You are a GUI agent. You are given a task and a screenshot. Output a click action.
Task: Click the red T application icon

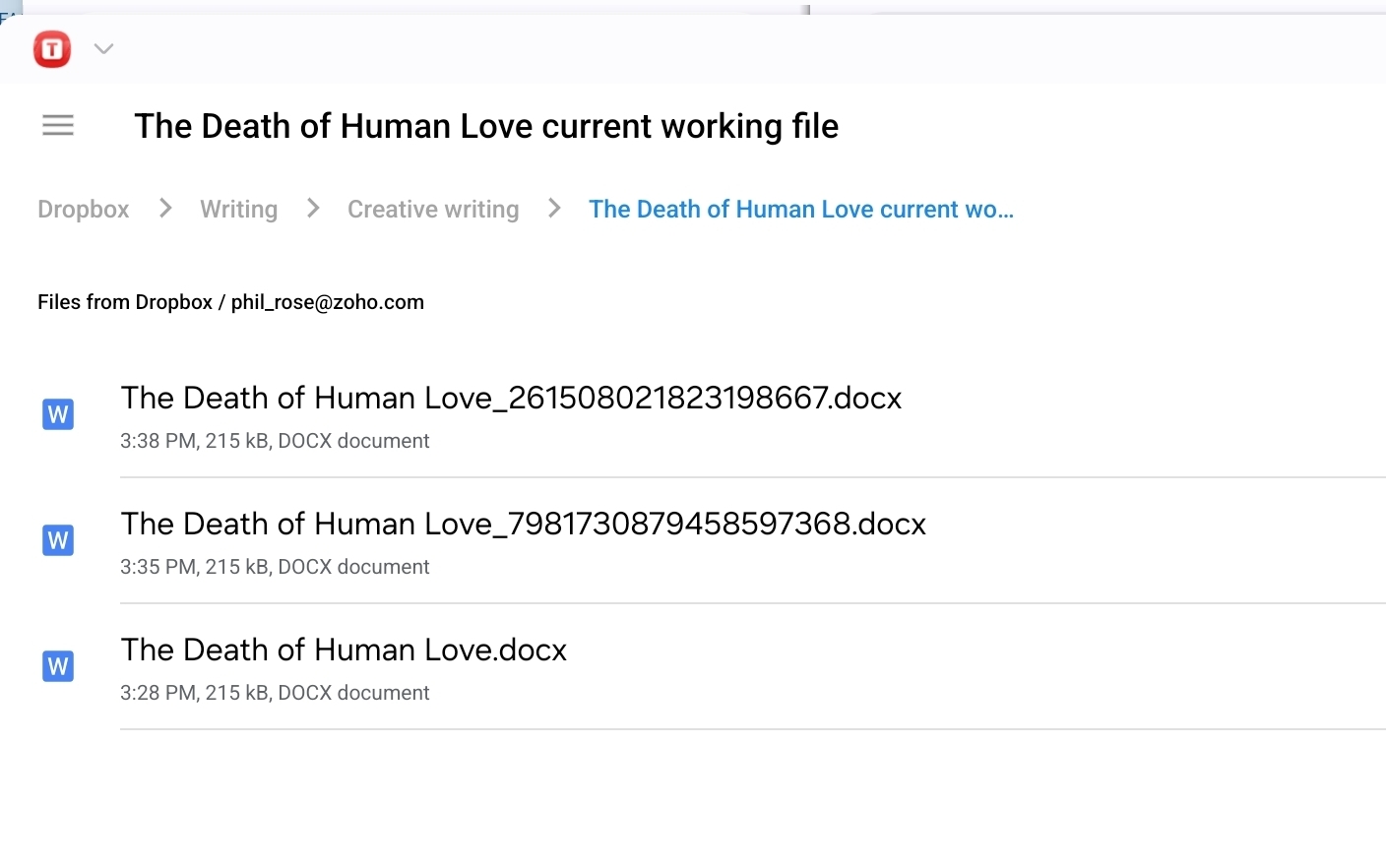[x=52, y=48]
